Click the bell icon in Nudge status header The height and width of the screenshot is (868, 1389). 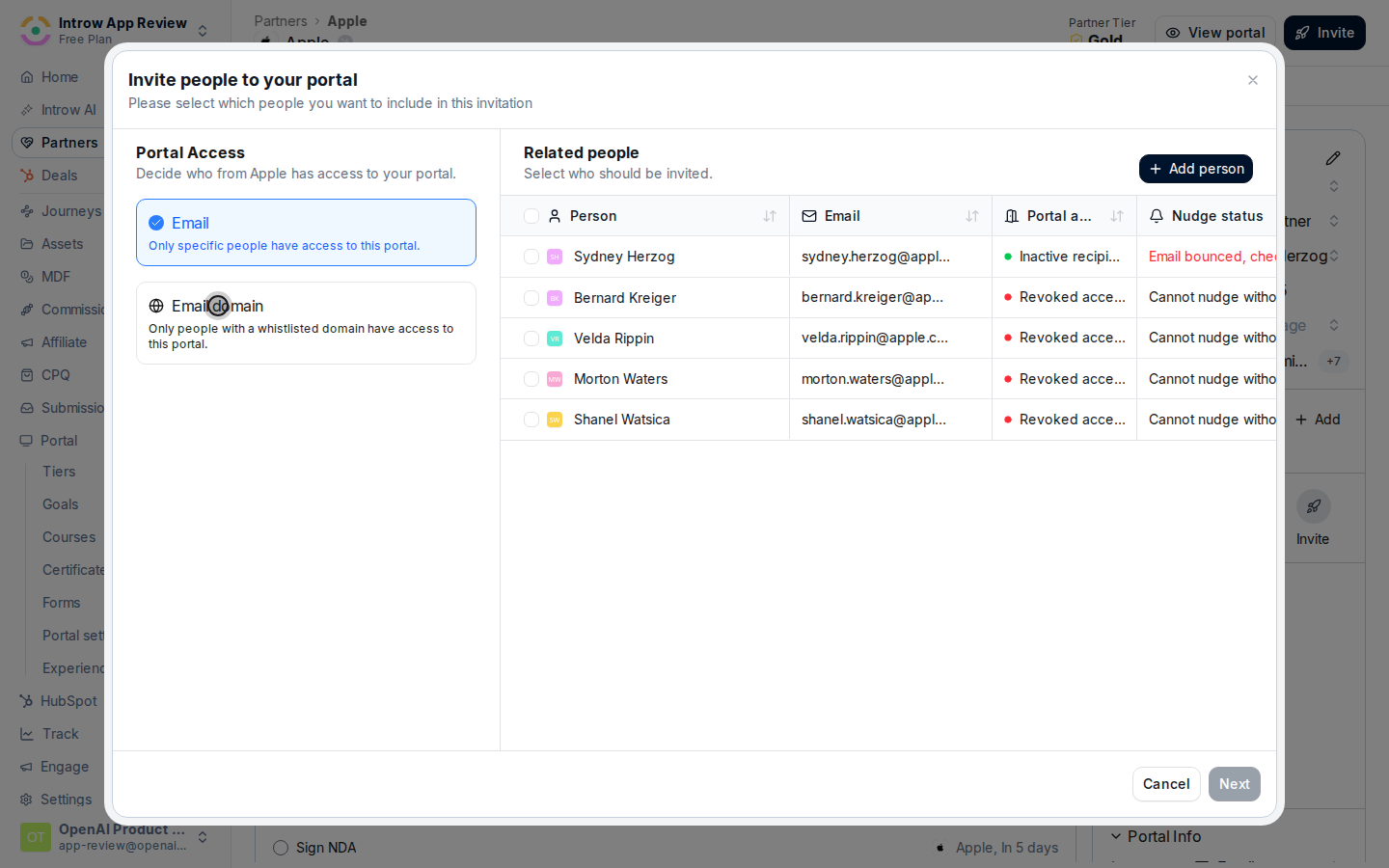[1157, 216]
